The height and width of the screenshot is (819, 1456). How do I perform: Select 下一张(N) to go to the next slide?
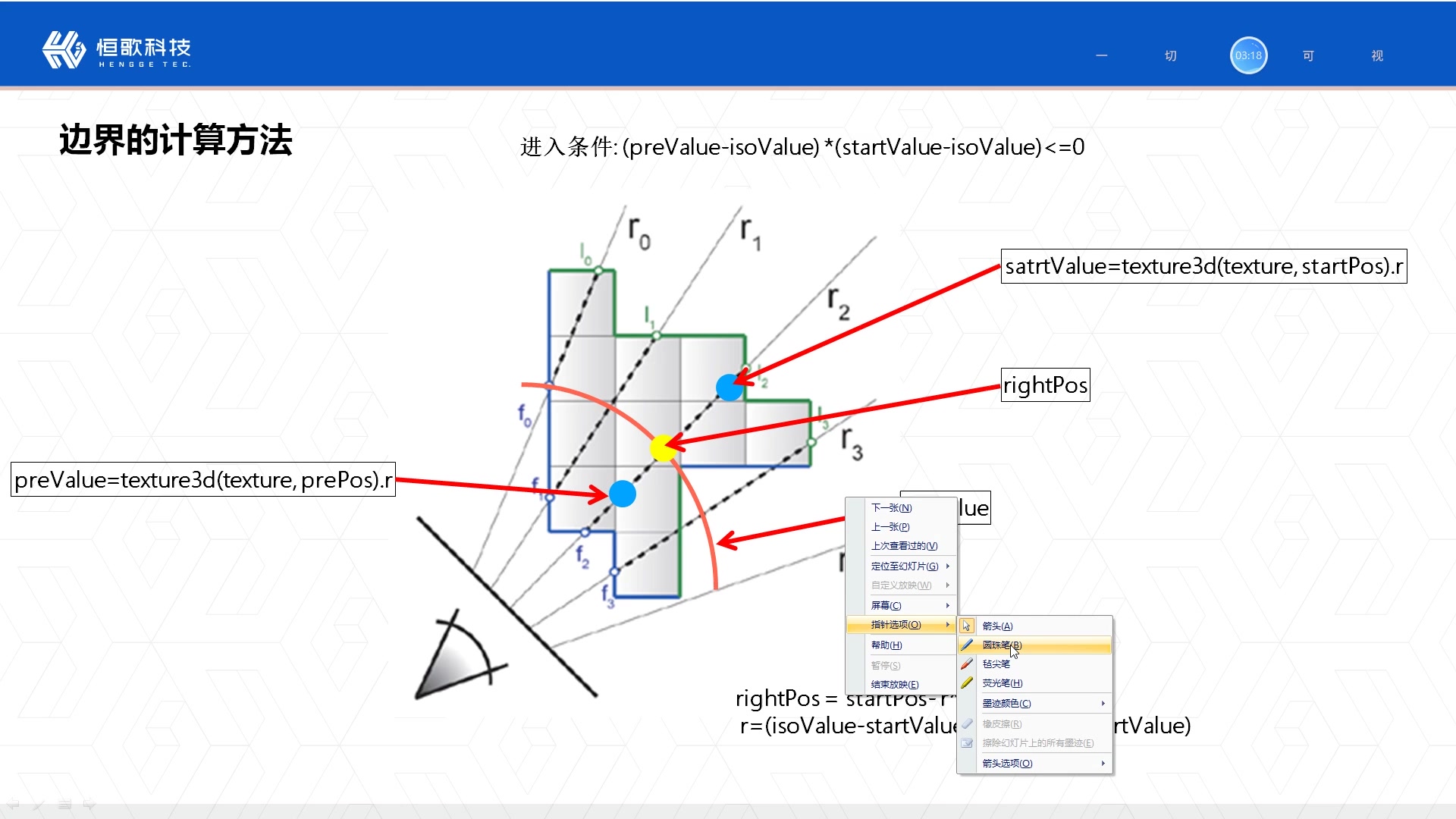[x=902, y=508]
